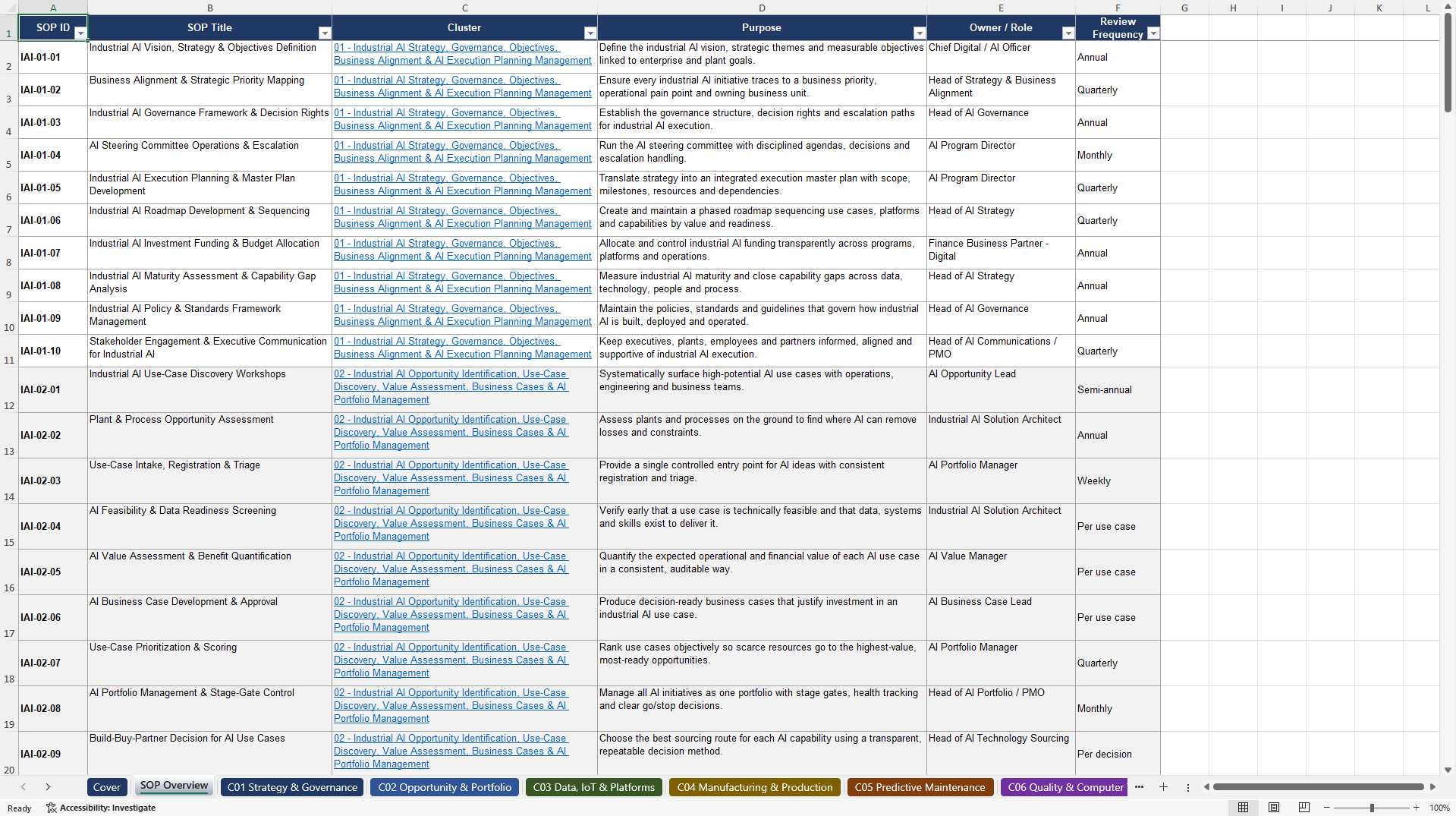Open the C06 Quality & Computer sheet

1064,787
